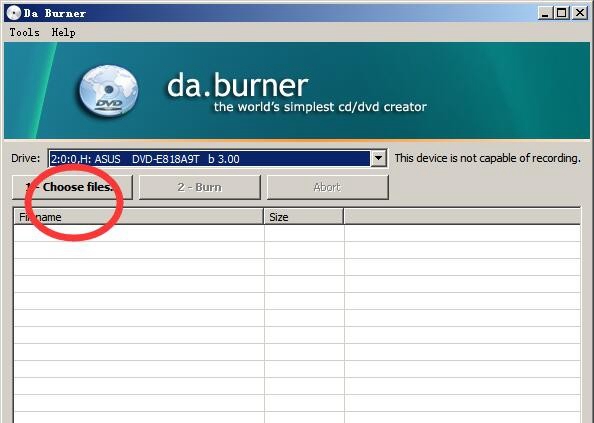Click the 'da.burner' banner title
The height and width of the screenshot is (423, 594).
click(238, 85)
